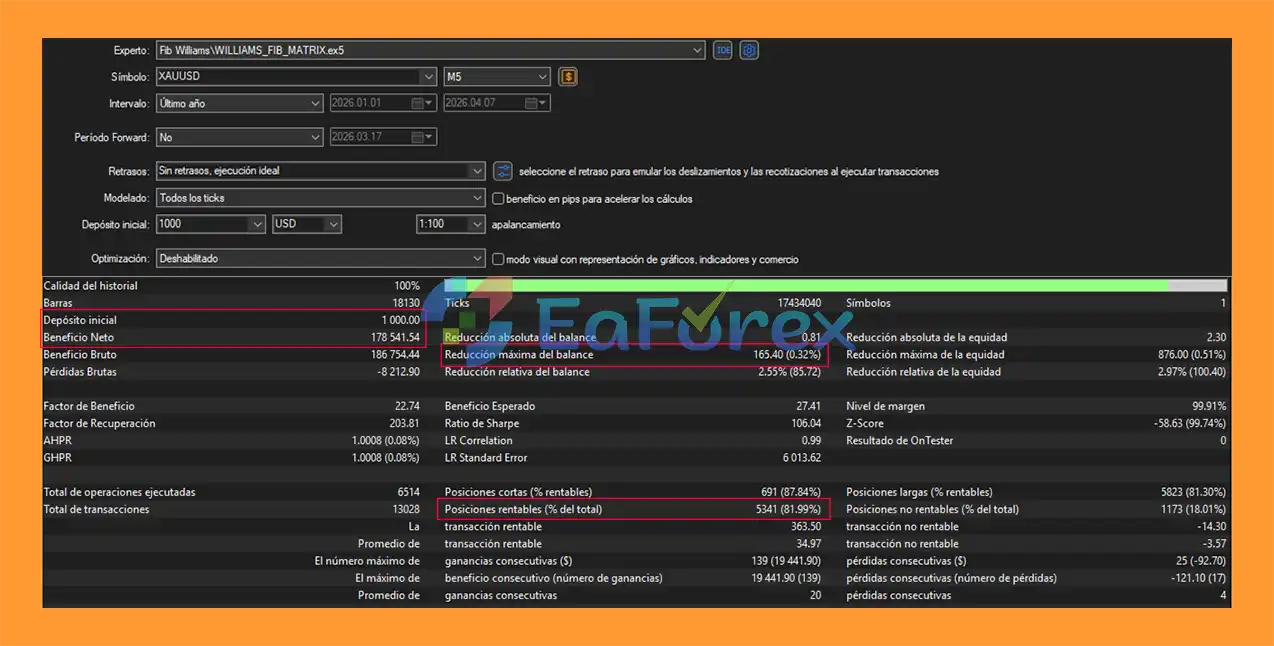Screen dimensions: 1274x646
Task: Expand the Experto dropdown list
Action: click(697, 50)
